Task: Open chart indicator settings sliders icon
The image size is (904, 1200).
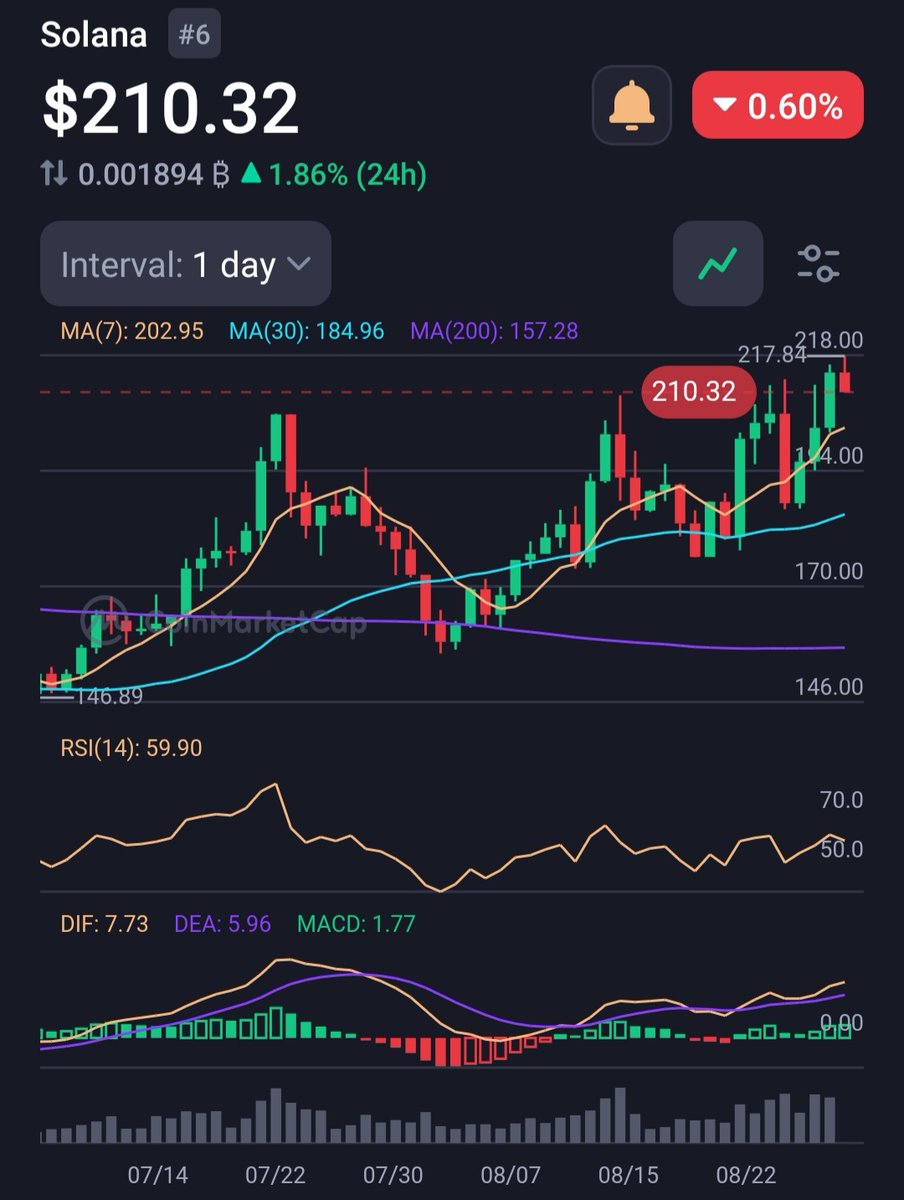Action: (818, 264)
